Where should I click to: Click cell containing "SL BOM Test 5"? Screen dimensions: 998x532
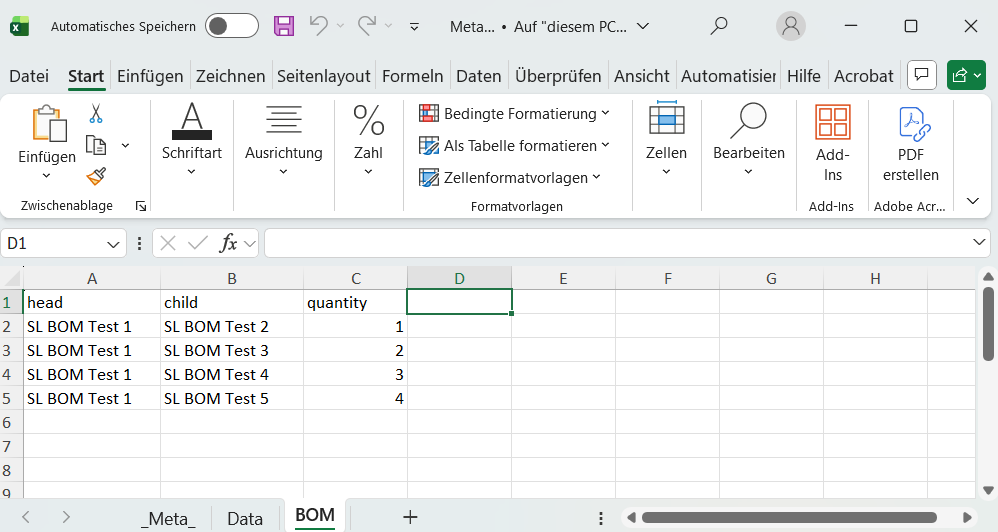pos(232,398)
